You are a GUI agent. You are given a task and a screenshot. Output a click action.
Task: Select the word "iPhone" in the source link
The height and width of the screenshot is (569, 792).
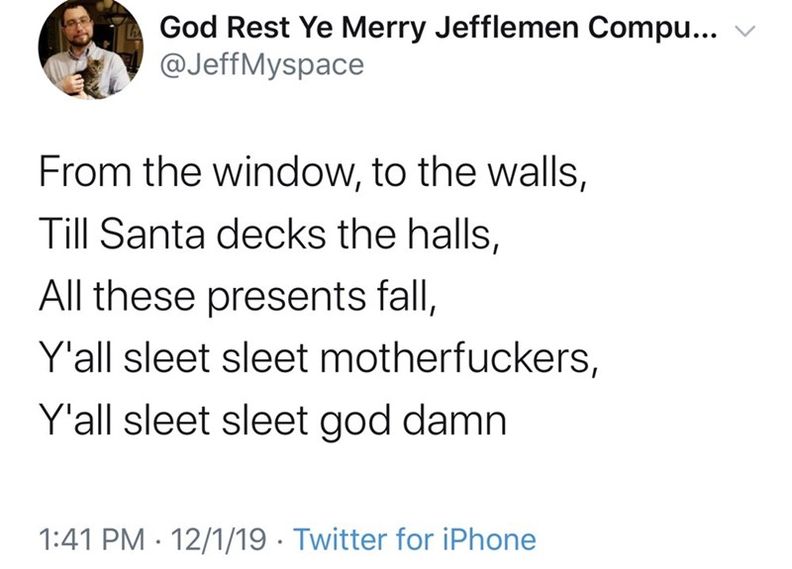tap(489, 539)
